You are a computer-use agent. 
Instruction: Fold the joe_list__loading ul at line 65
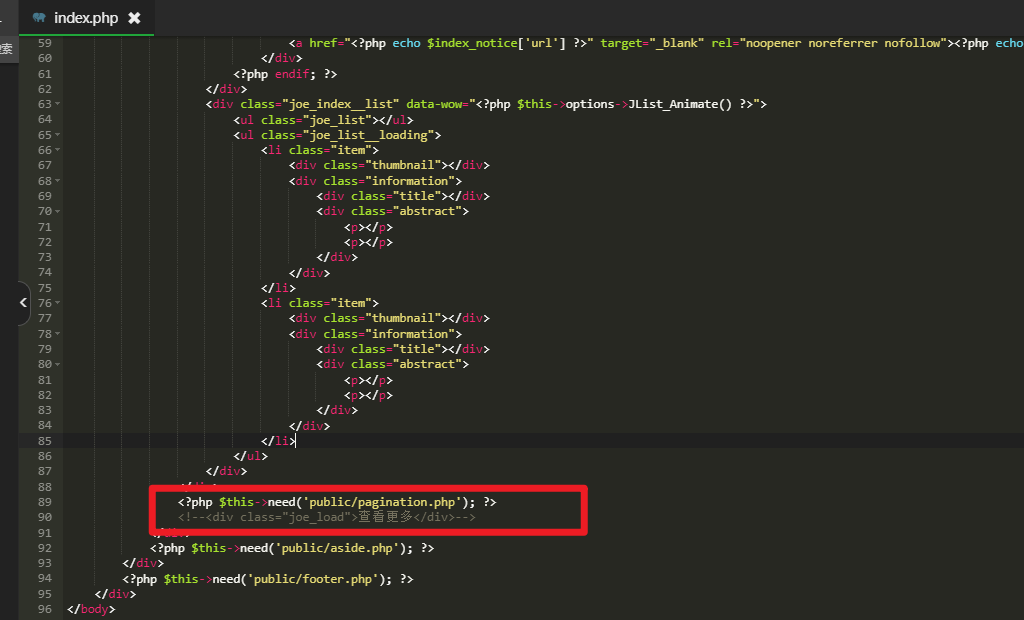[58, 135]
